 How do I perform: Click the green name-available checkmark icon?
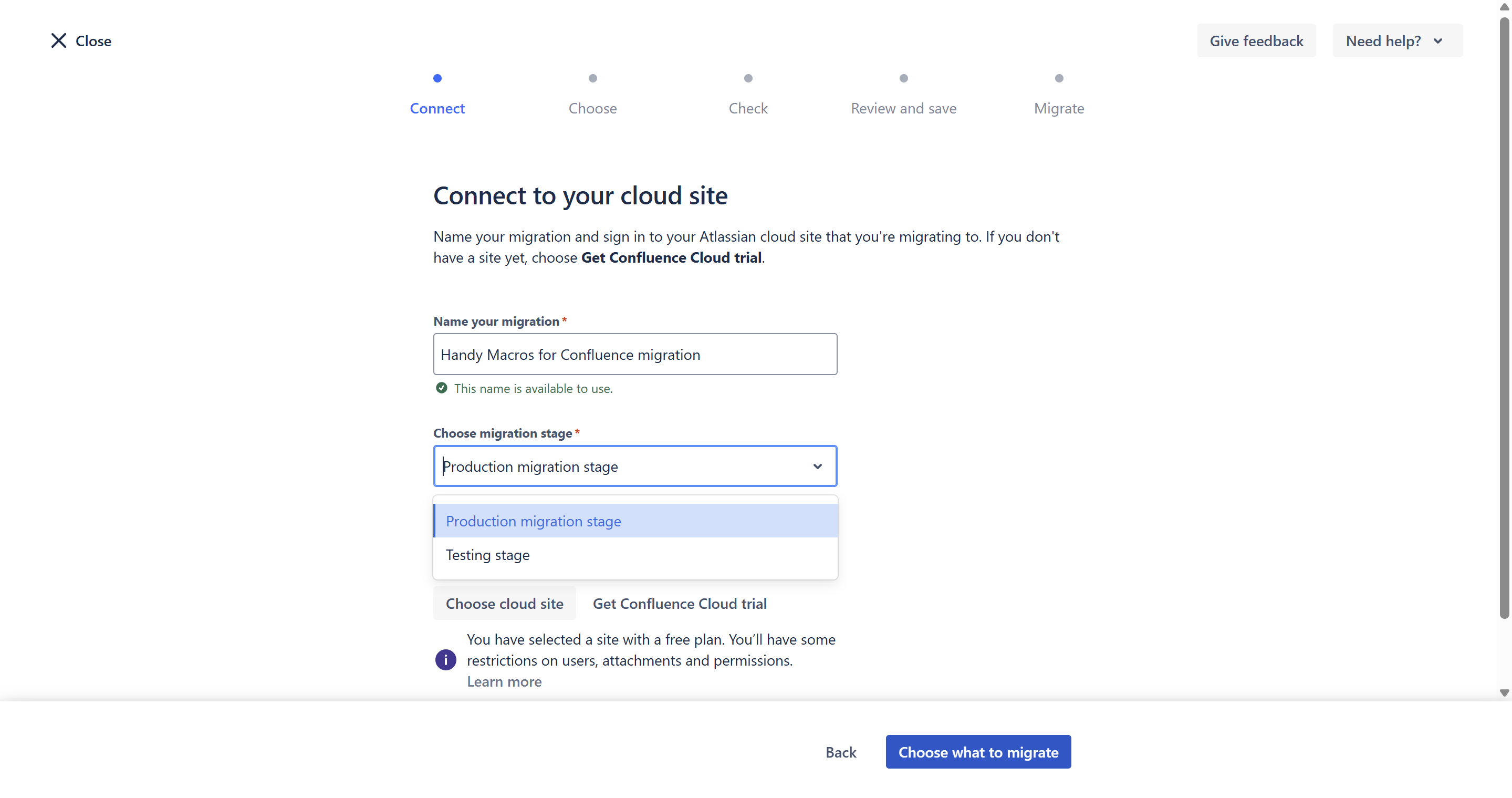[x=441, y=388]
